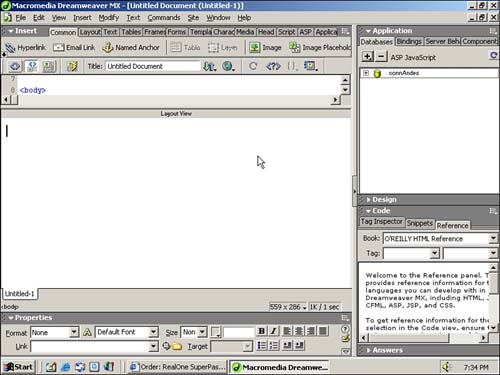Click the Point to File icon
Viewport: 500px width, 375px height.
click(166, 346)
